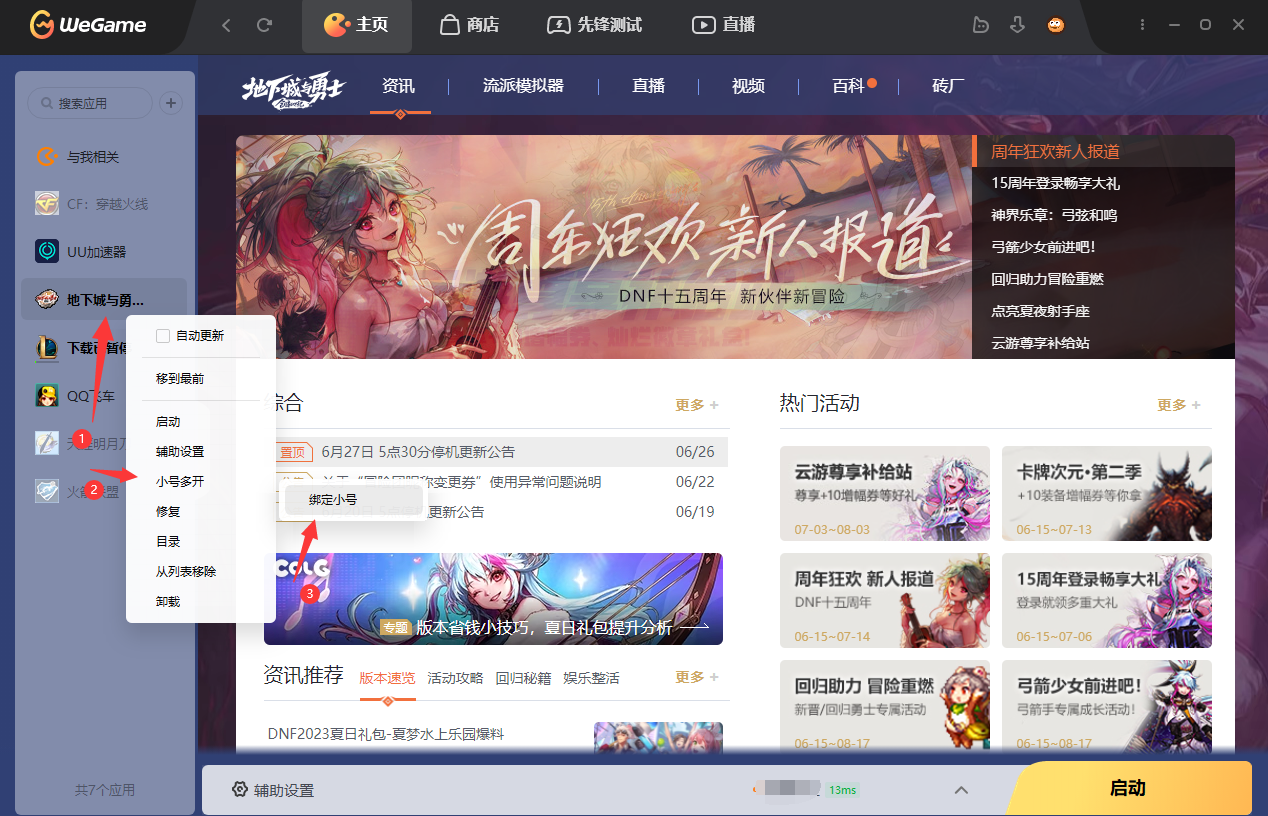Select CF：穿越火线 in the app list
Screen dimensions: 1268x816
pyautogui.click(x=104, y=204)
